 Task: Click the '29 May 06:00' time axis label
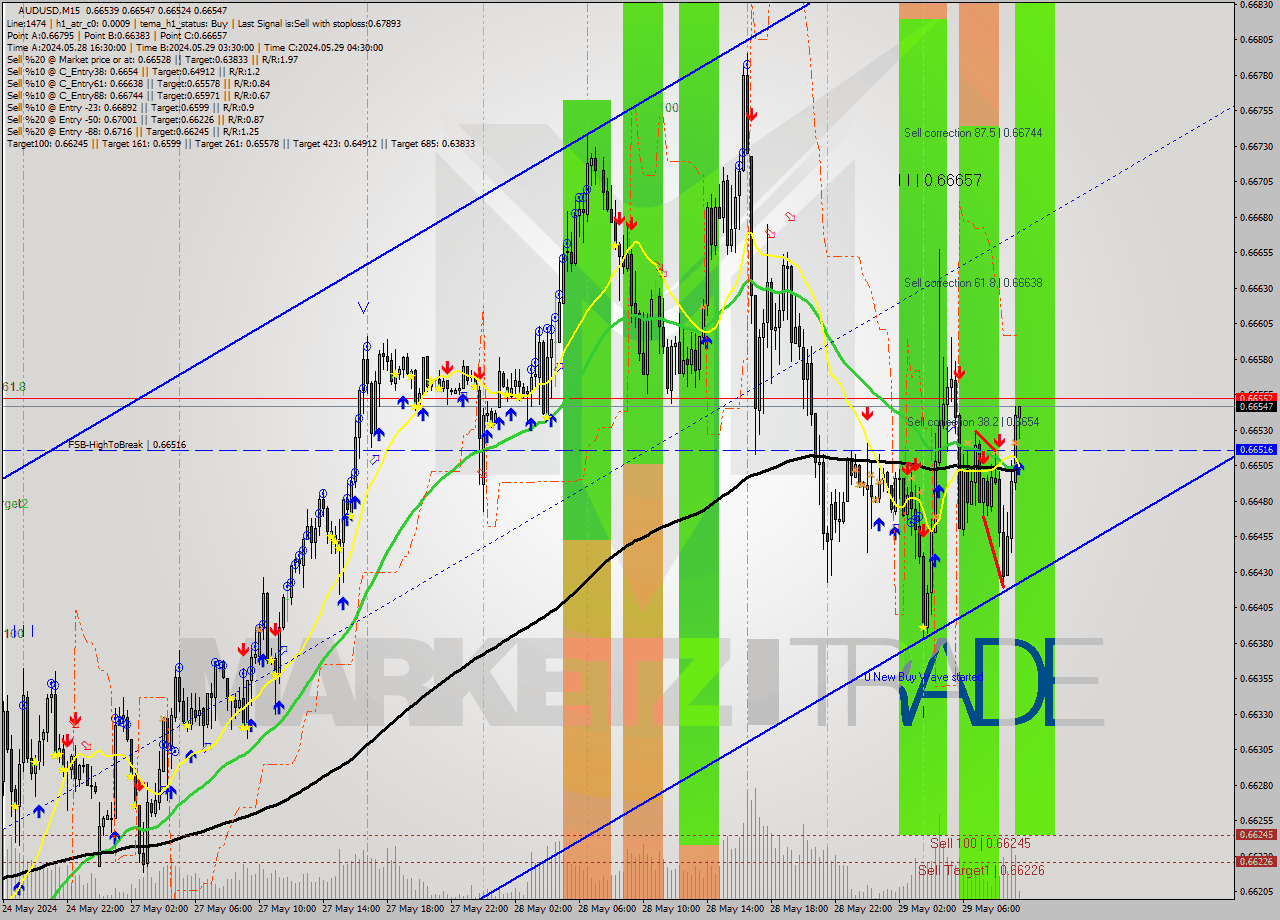point(993,909)
